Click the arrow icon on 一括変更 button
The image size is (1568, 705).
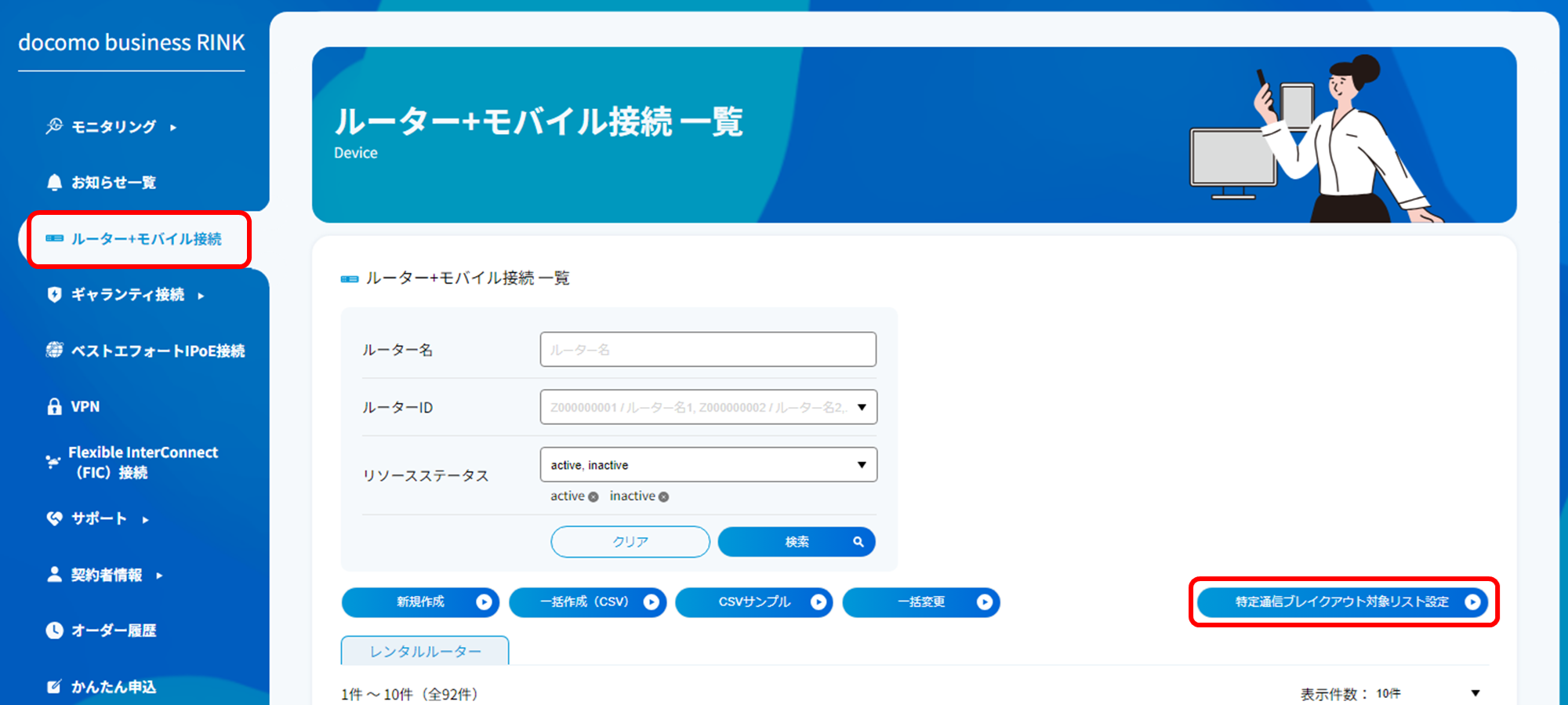coord(985,602)
